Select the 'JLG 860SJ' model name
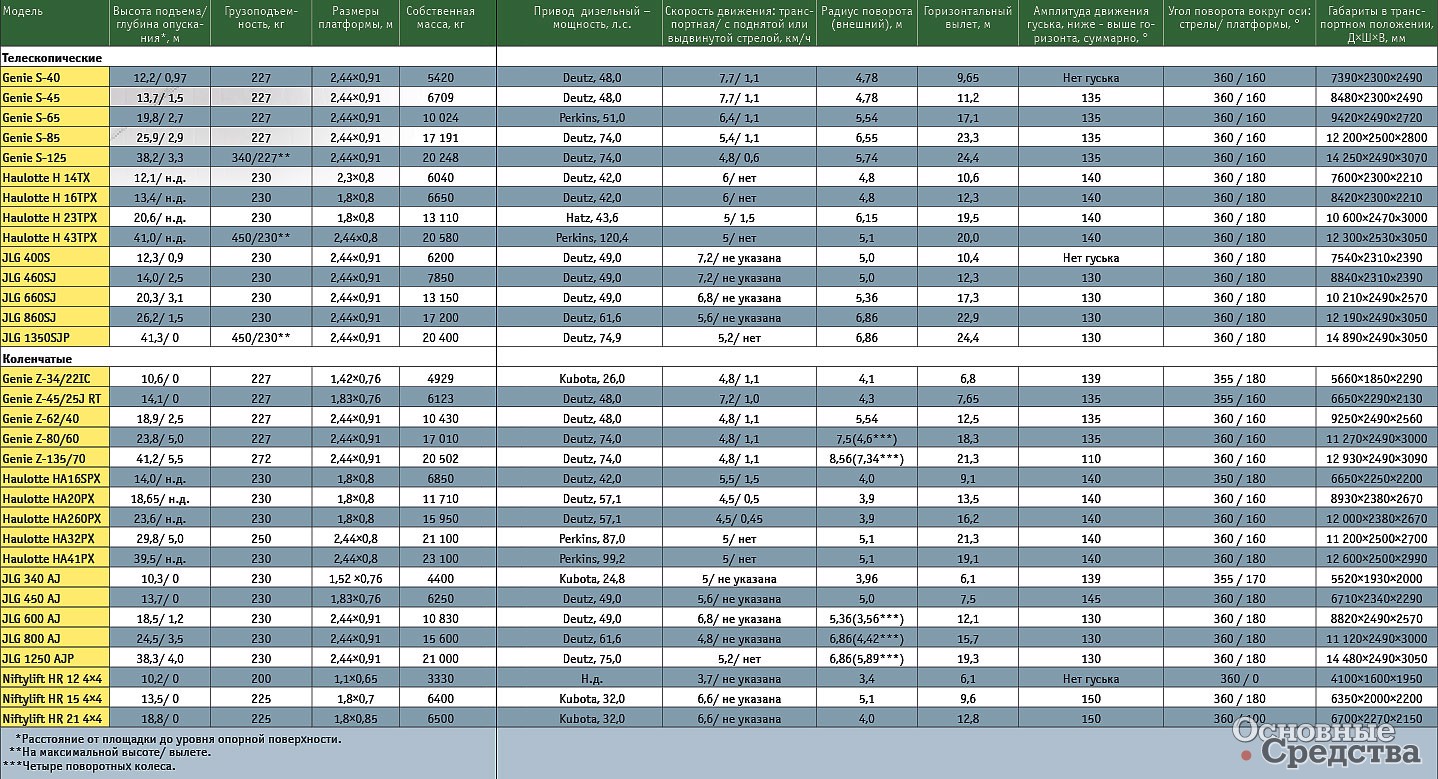This screenshot has height=779, width=1438. tap(29, 317)
